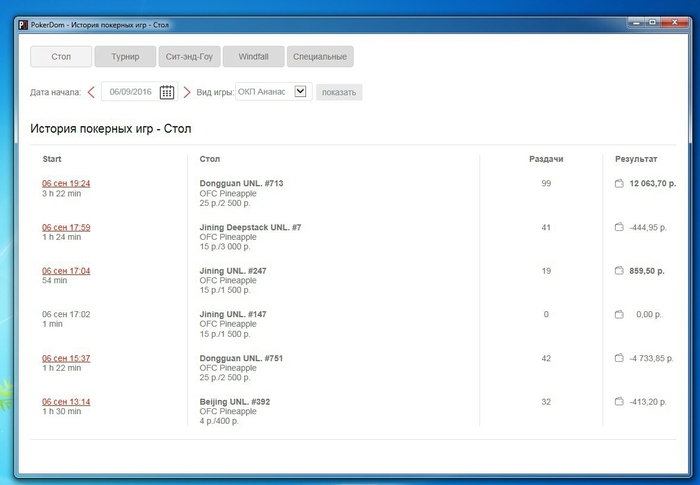Screen dimensions: 700x485
Task: Select table name Dongguan UNL. #713
Action: pos(242,184)
